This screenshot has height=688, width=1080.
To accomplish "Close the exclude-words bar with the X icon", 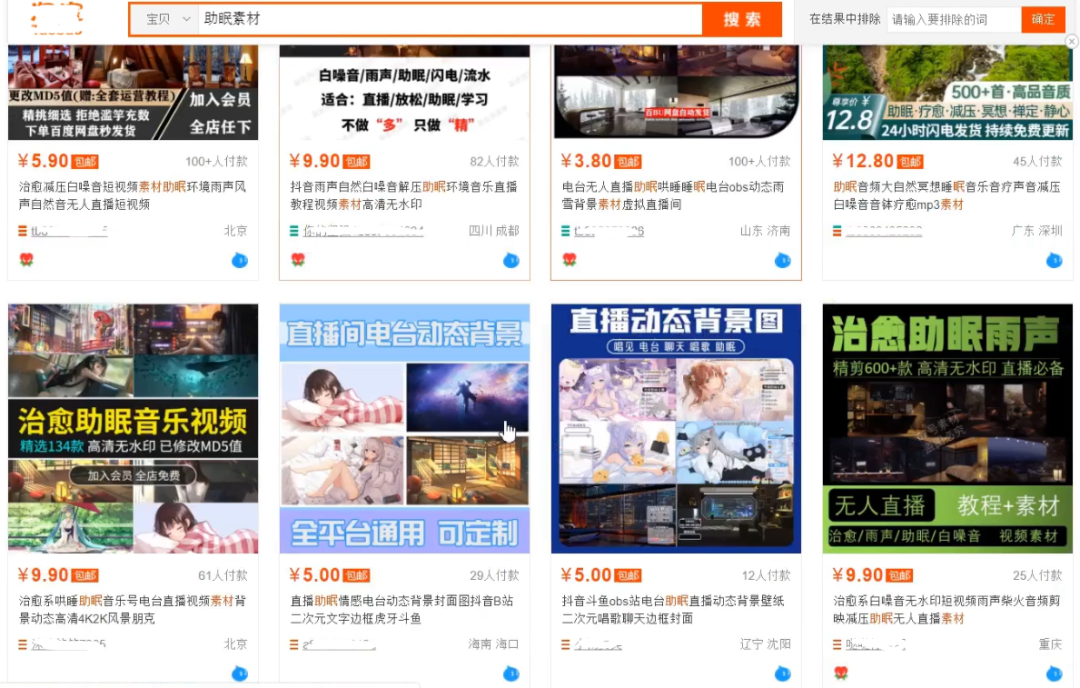I will [1071, 42].
